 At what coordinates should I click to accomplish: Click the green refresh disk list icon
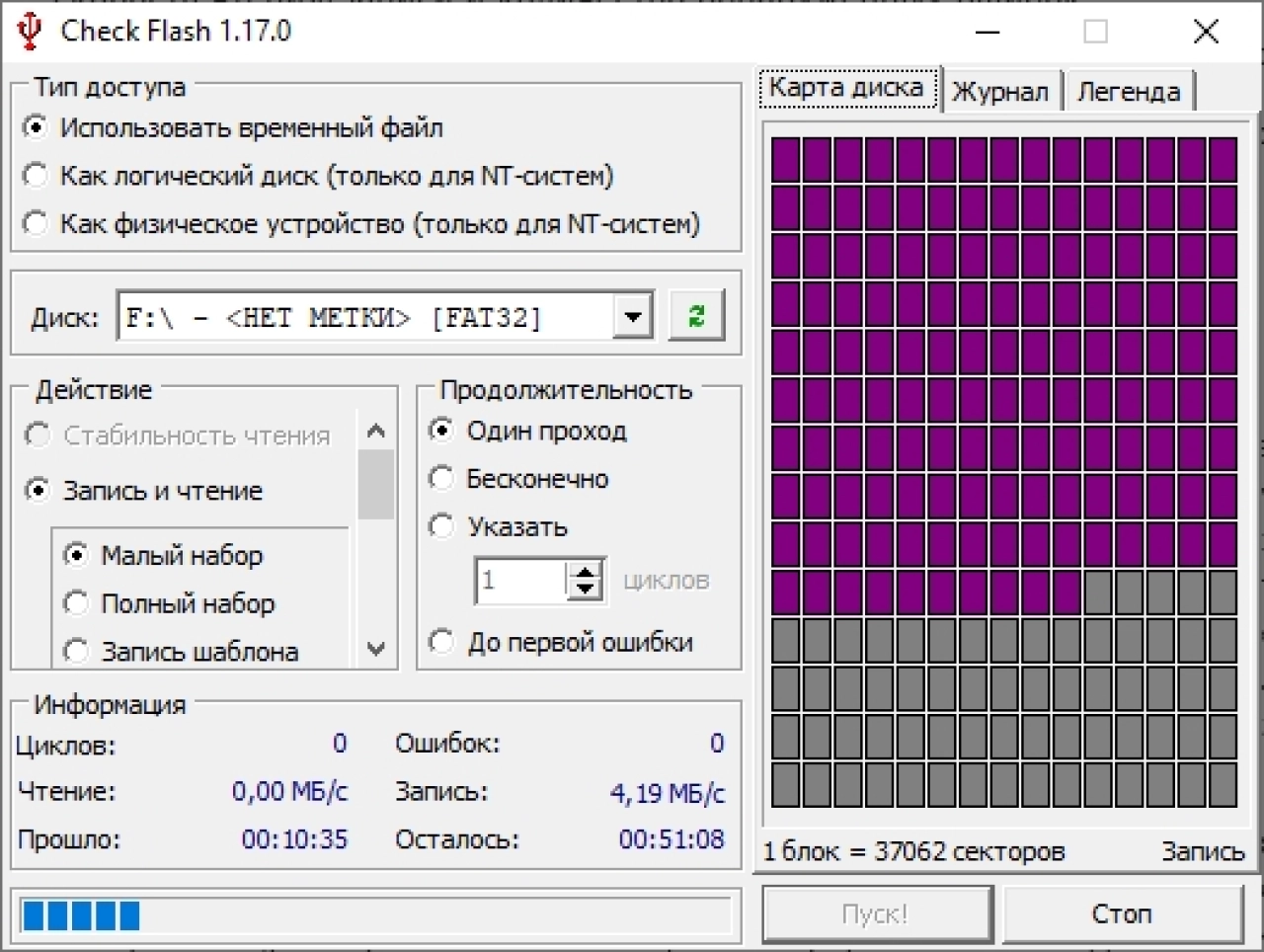click(696, 316)
